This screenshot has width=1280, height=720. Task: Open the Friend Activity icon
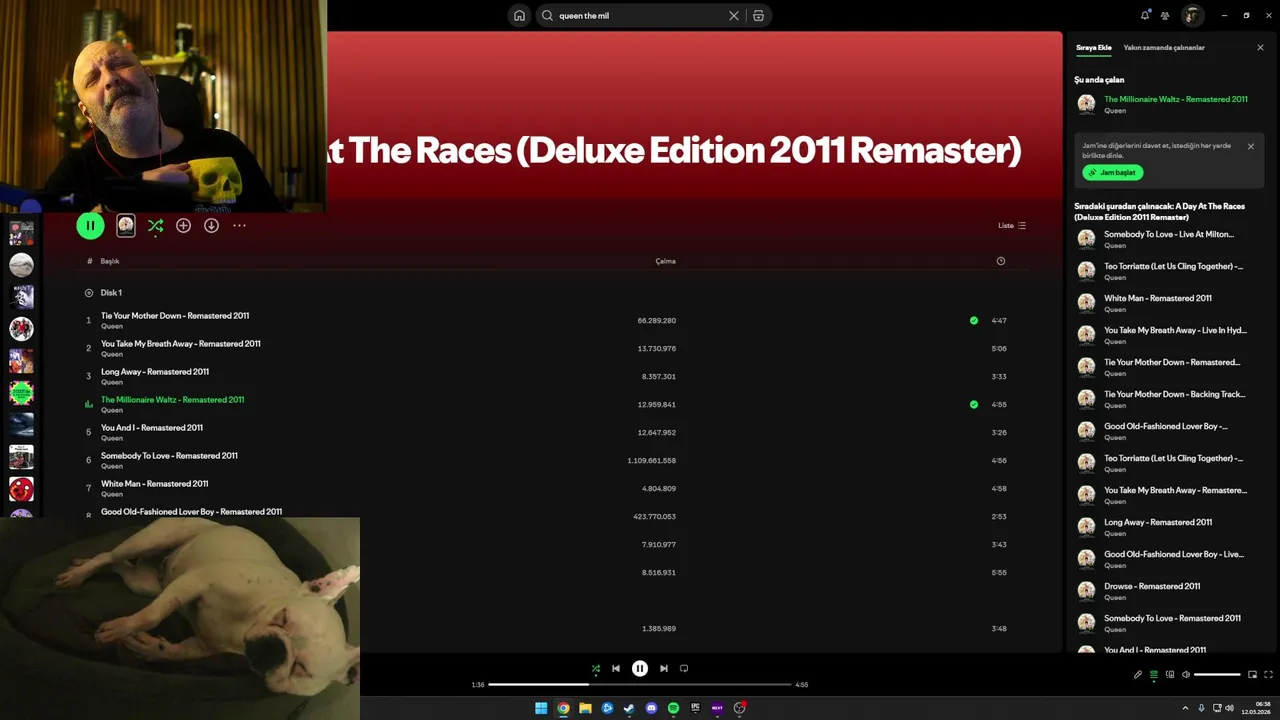point(1165,15)
